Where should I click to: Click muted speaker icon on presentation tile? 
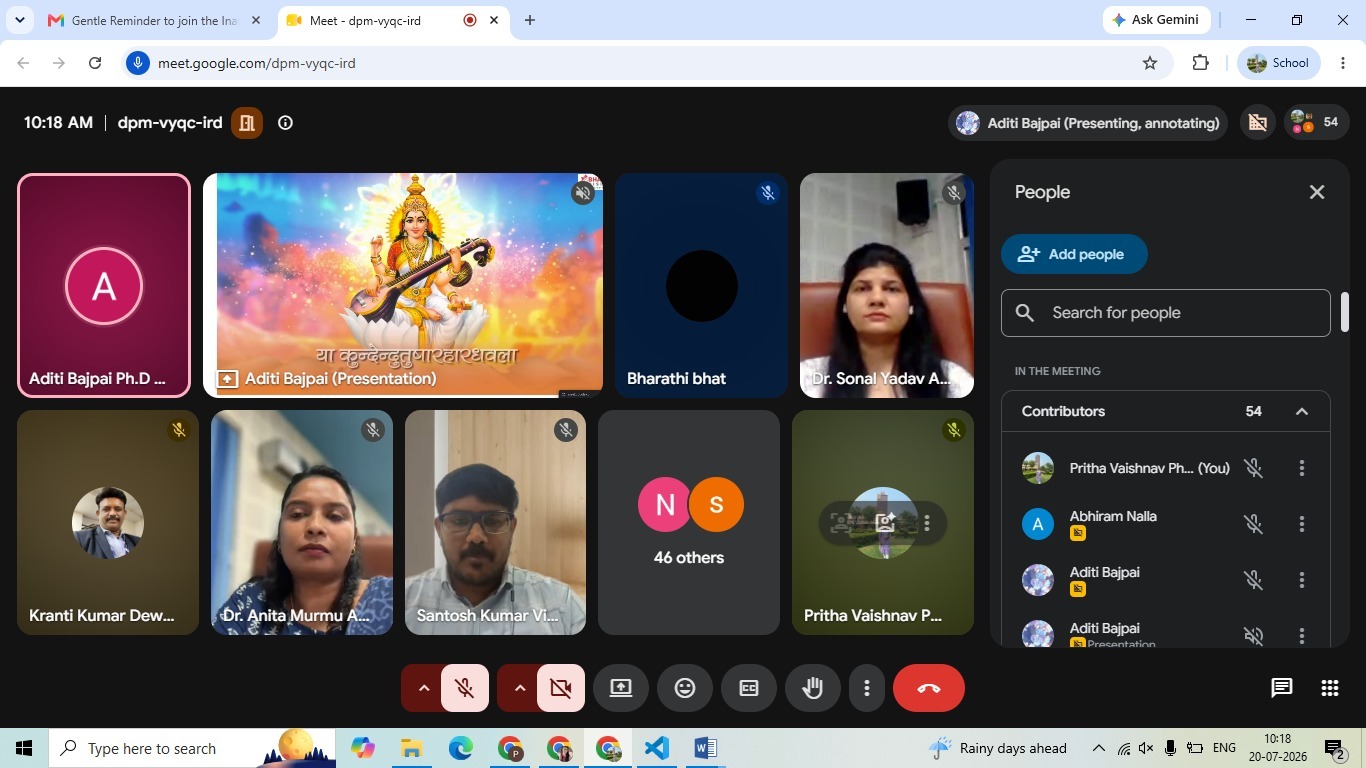tap(583, 193)
